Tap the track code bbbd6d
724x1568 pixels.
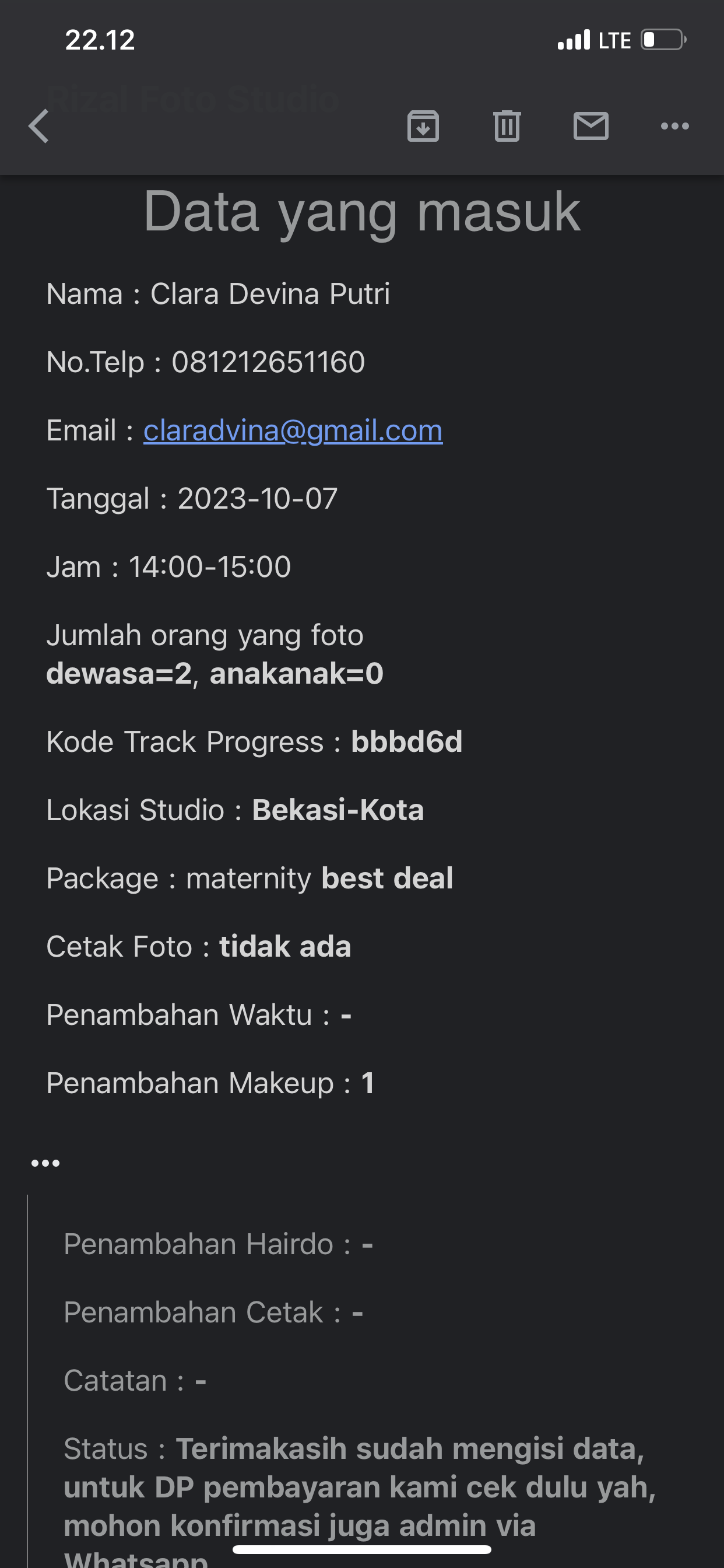(406, 742)
